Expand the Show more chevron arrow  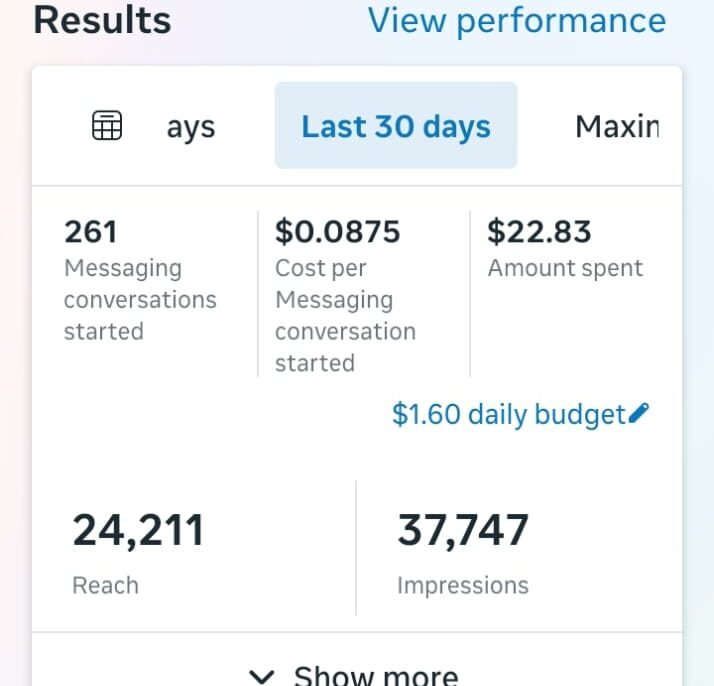coord(262,676)
